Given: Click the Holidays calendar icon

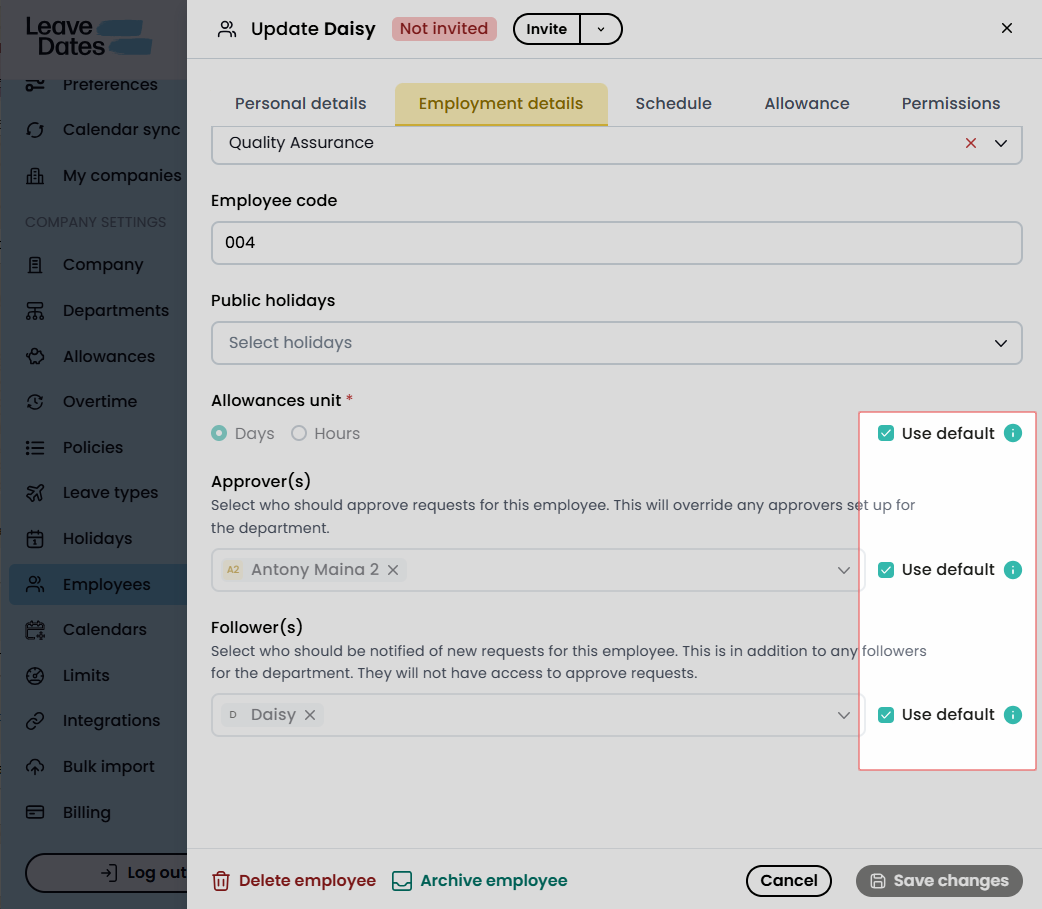Looking at the screenshot, I should pos(35,539).
